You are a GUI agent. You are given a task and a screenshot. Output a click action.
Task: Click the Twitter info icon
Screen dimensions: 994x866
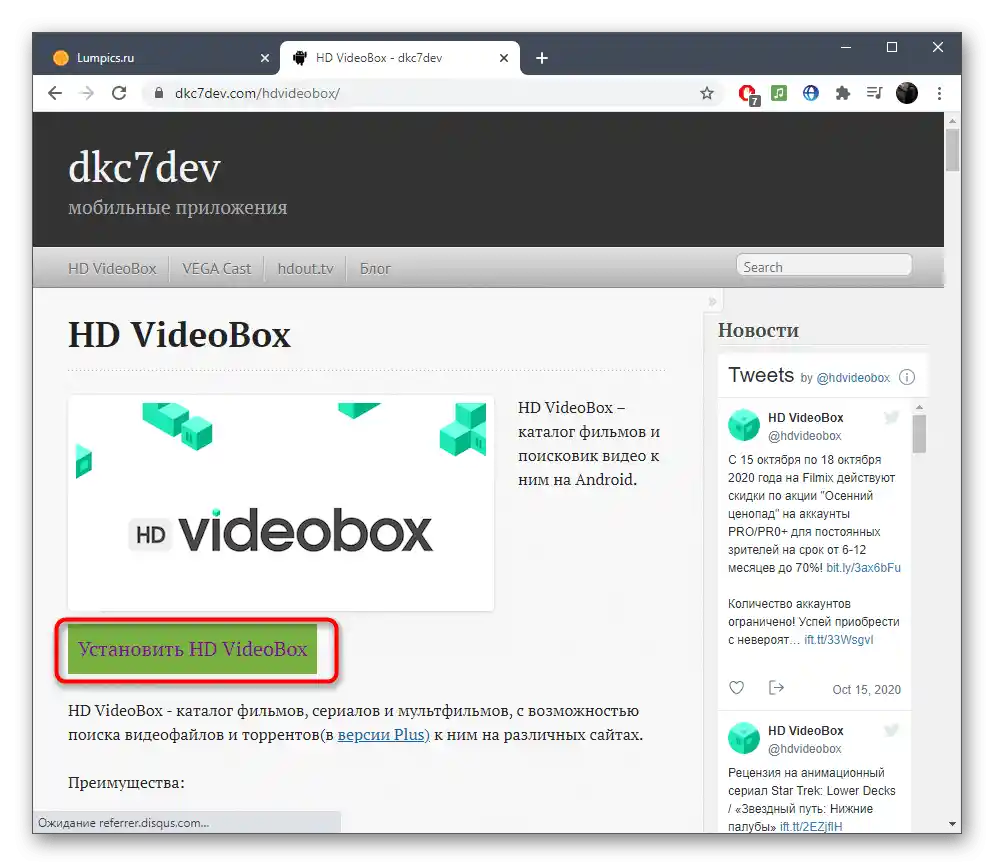[x=907, y=377]
